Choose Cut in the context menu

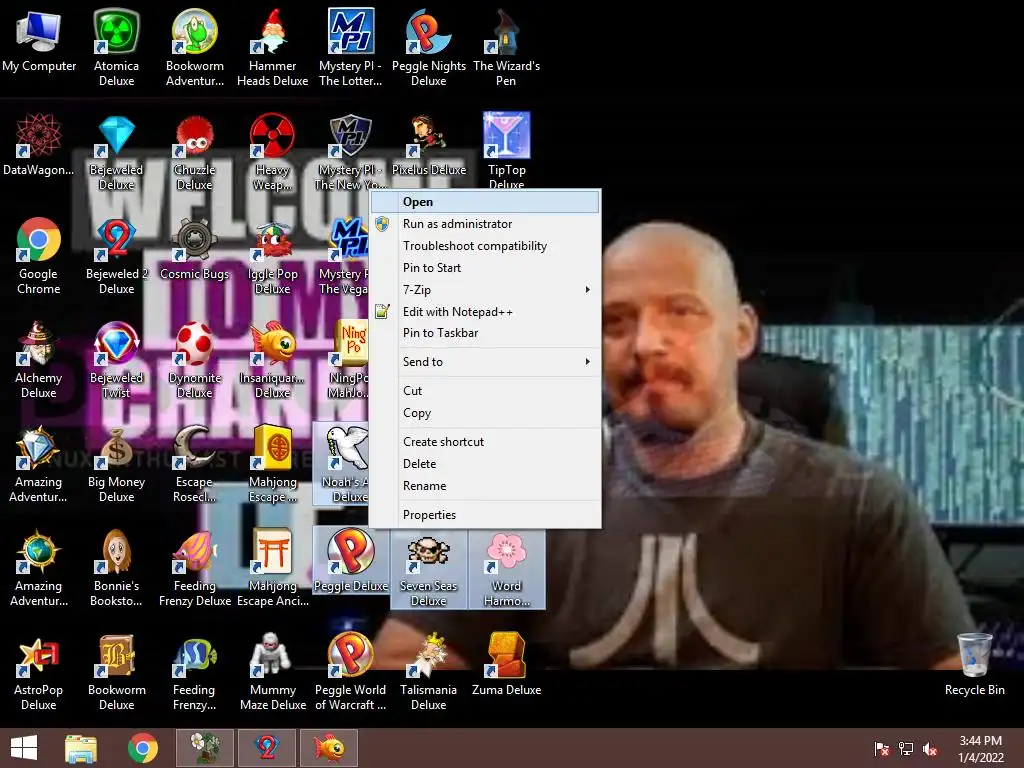click(485, 391)
